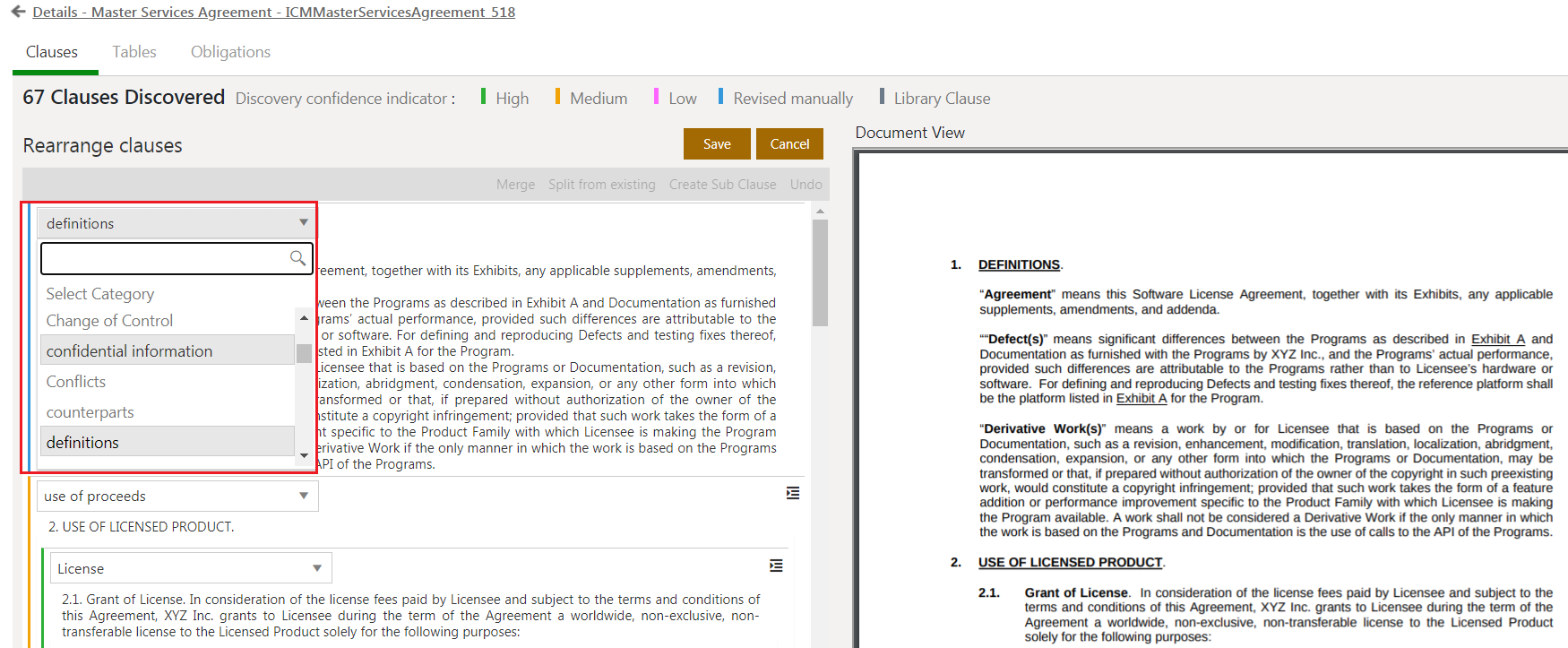Expand the use of proceeds dropdown
1568x648 pixels.
coord(304,496)
